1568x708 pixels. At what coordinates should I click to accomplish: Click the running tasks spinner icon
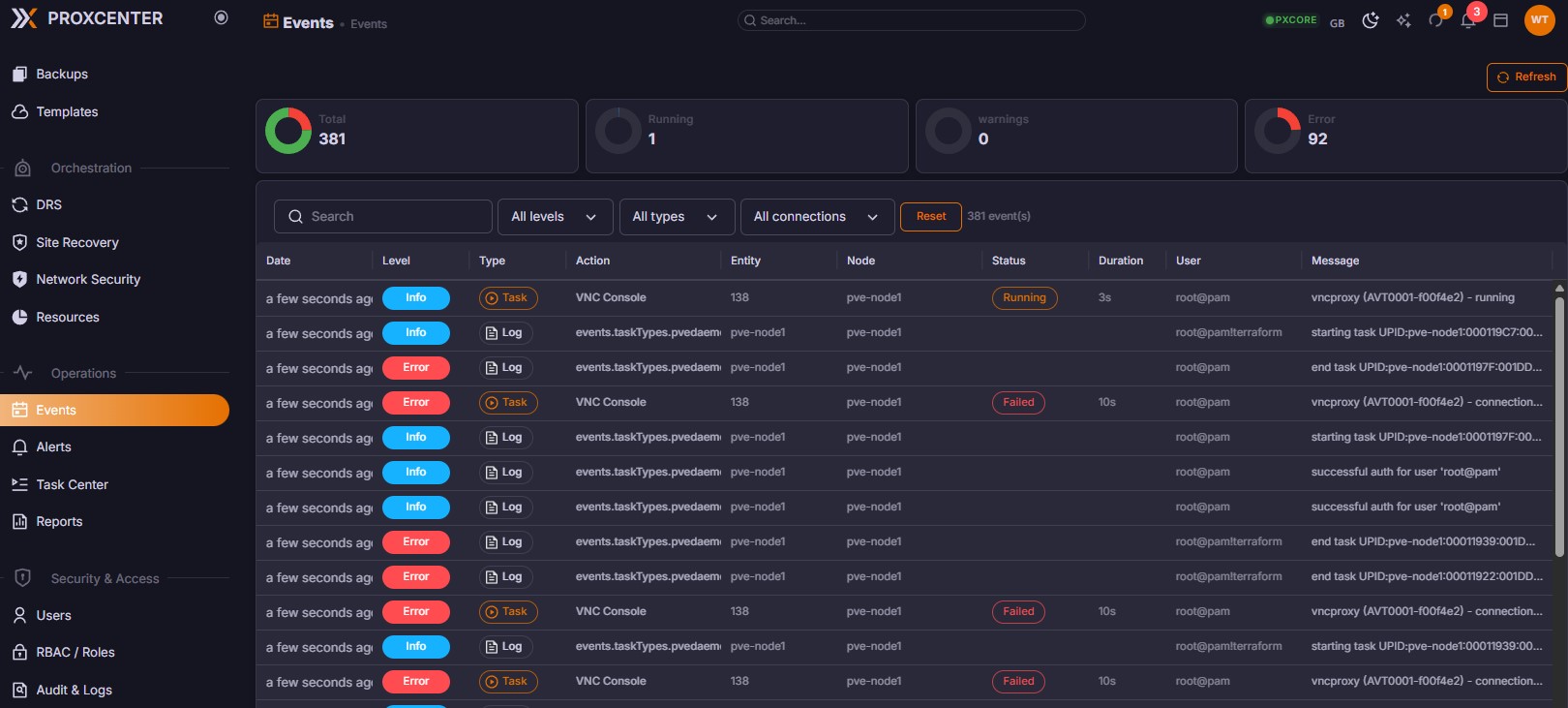point(1435,20)
